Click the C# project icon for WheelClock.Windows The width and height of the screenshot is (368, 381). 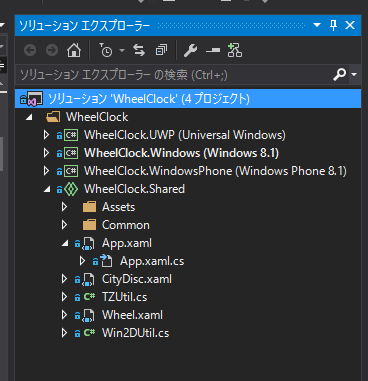tap(71, 153)
